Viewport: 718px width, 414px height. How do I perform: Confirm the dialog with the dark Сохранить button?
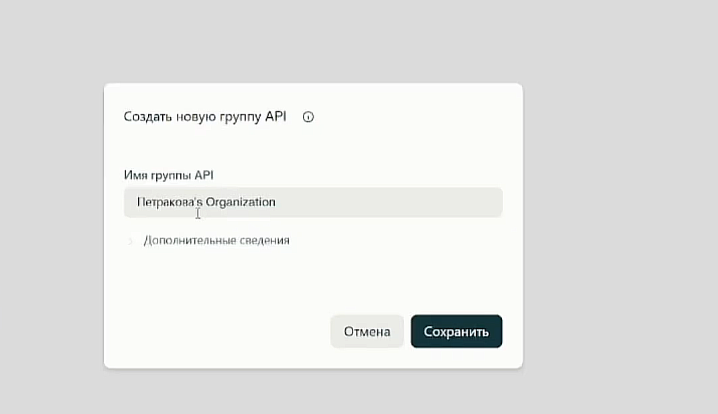tap(456, 331)
